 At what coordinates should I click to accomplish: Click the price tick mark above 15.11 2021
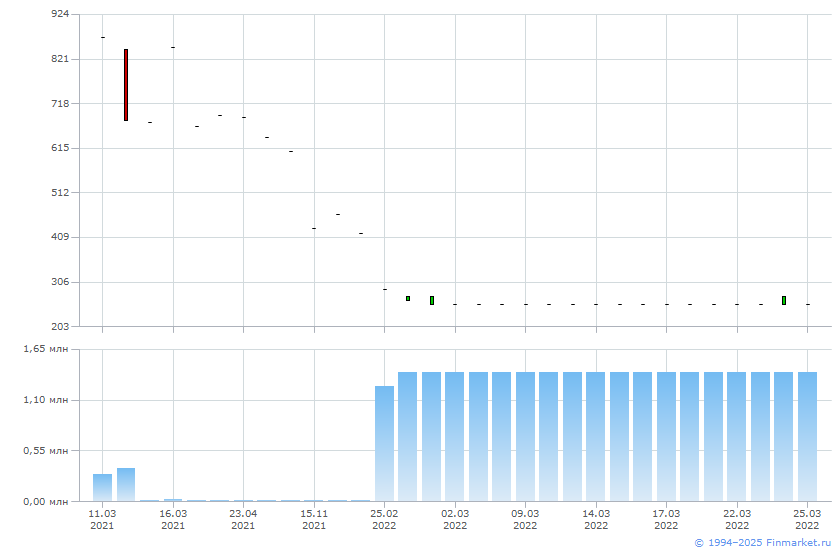pyautogui.click(x=314, y=229)
